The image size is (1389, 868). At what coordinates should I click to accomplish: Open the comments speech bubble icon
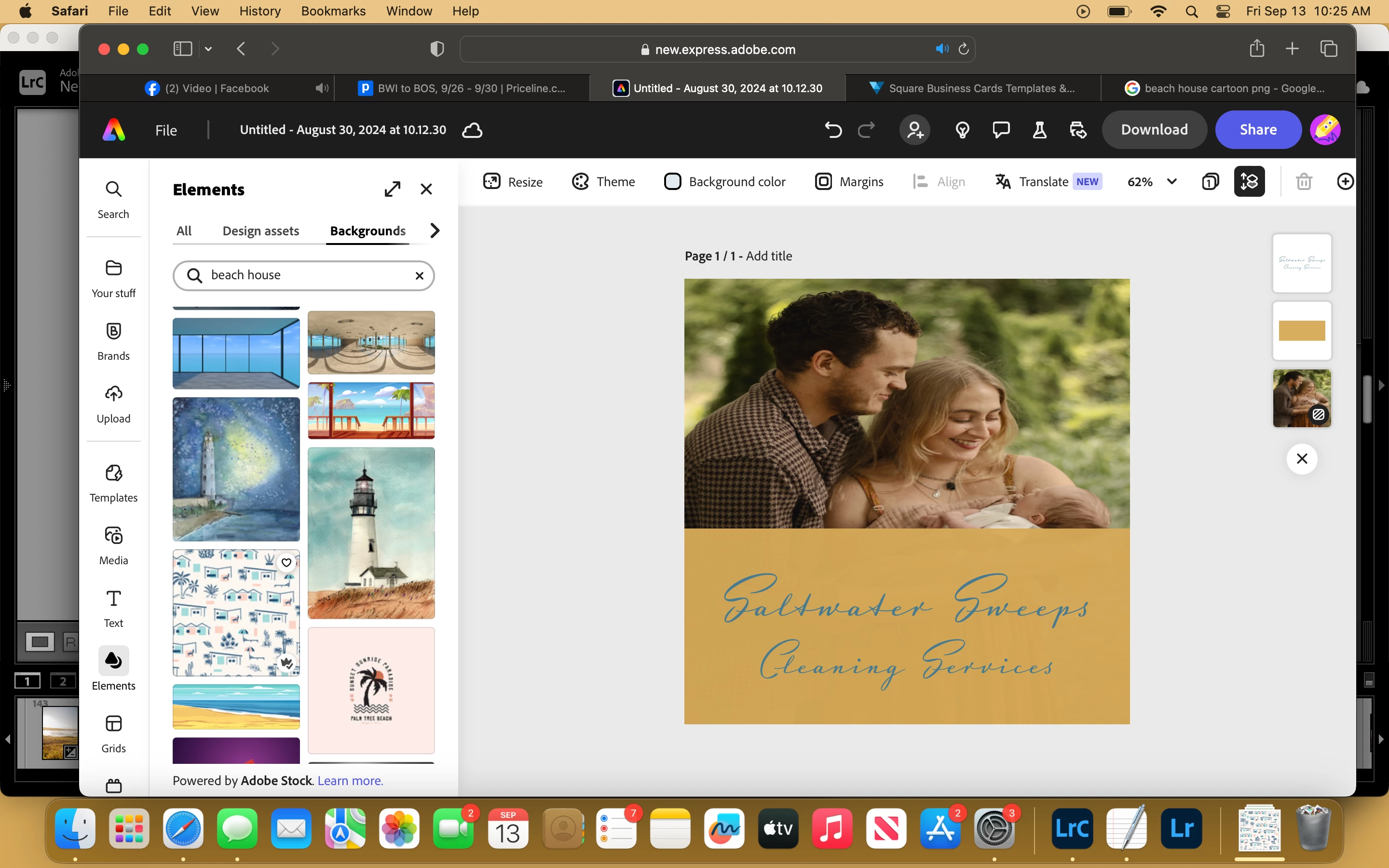[x=1001, y=130]
